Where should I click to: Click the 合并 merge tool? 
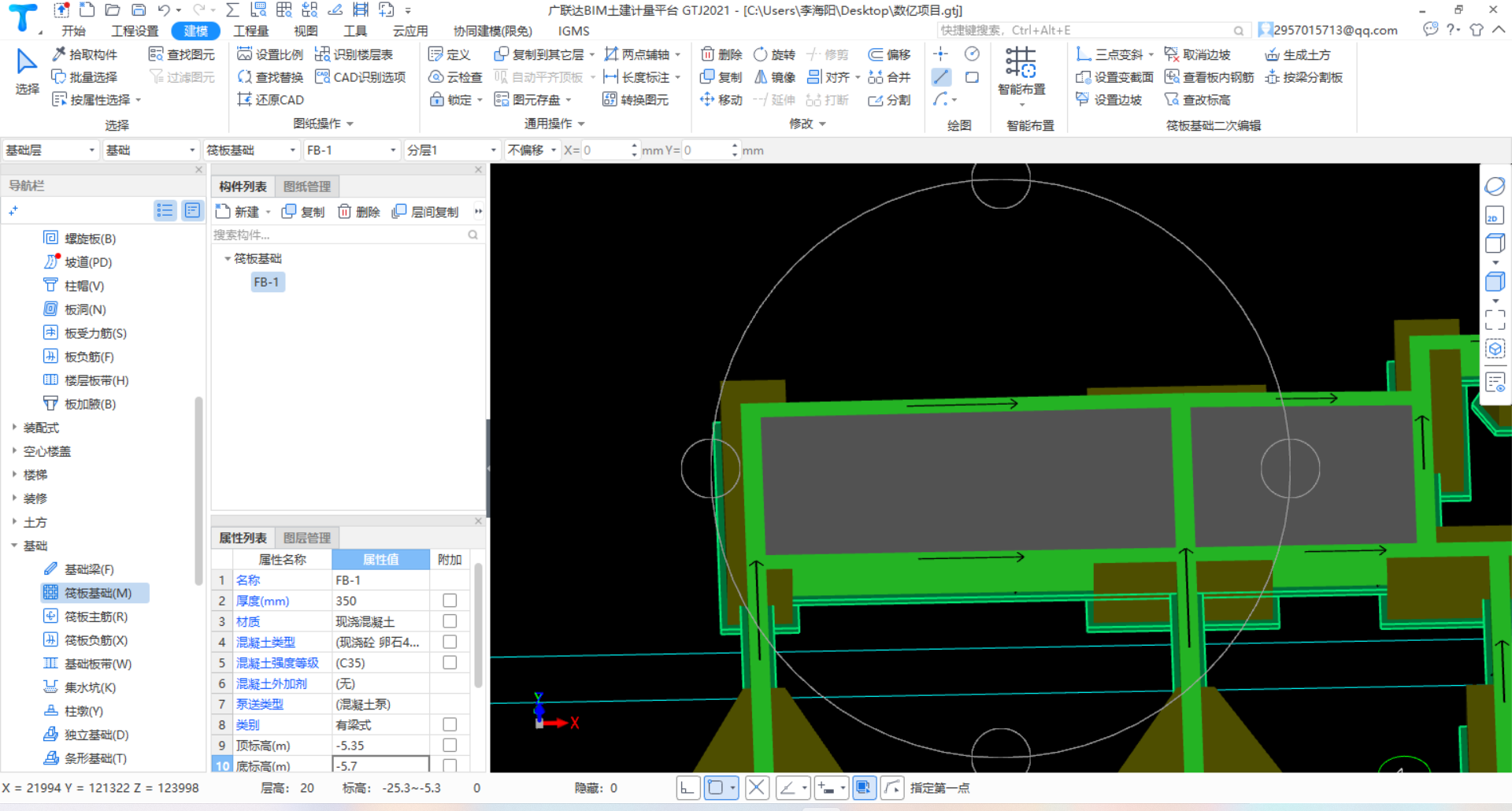pos(889,77)
